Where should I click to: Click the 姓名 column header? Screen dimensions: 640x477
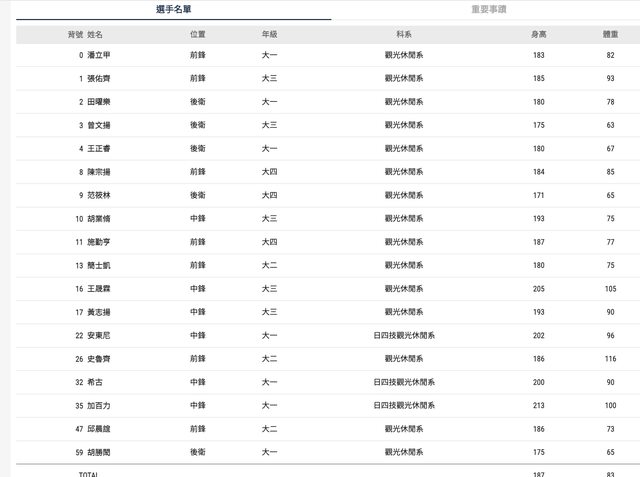pos(95,34)
